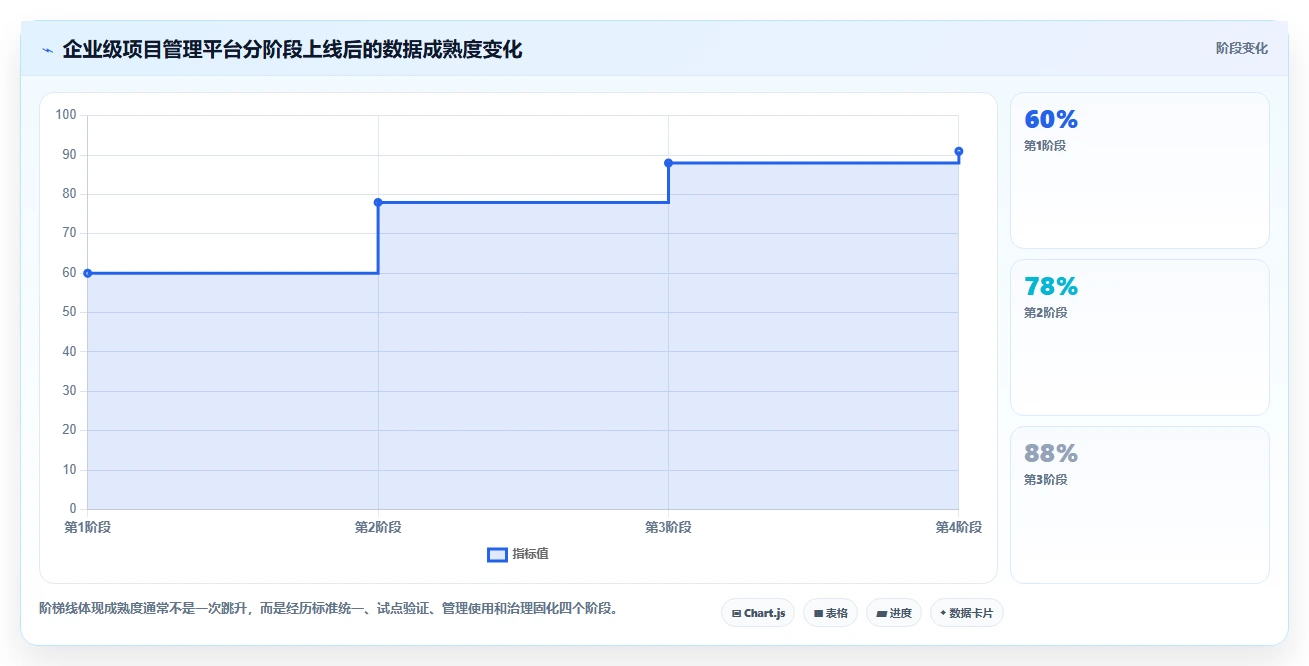Click the footnote text about 阶梯线
Screen dimensions: 1309x666
tap(328, 608)
